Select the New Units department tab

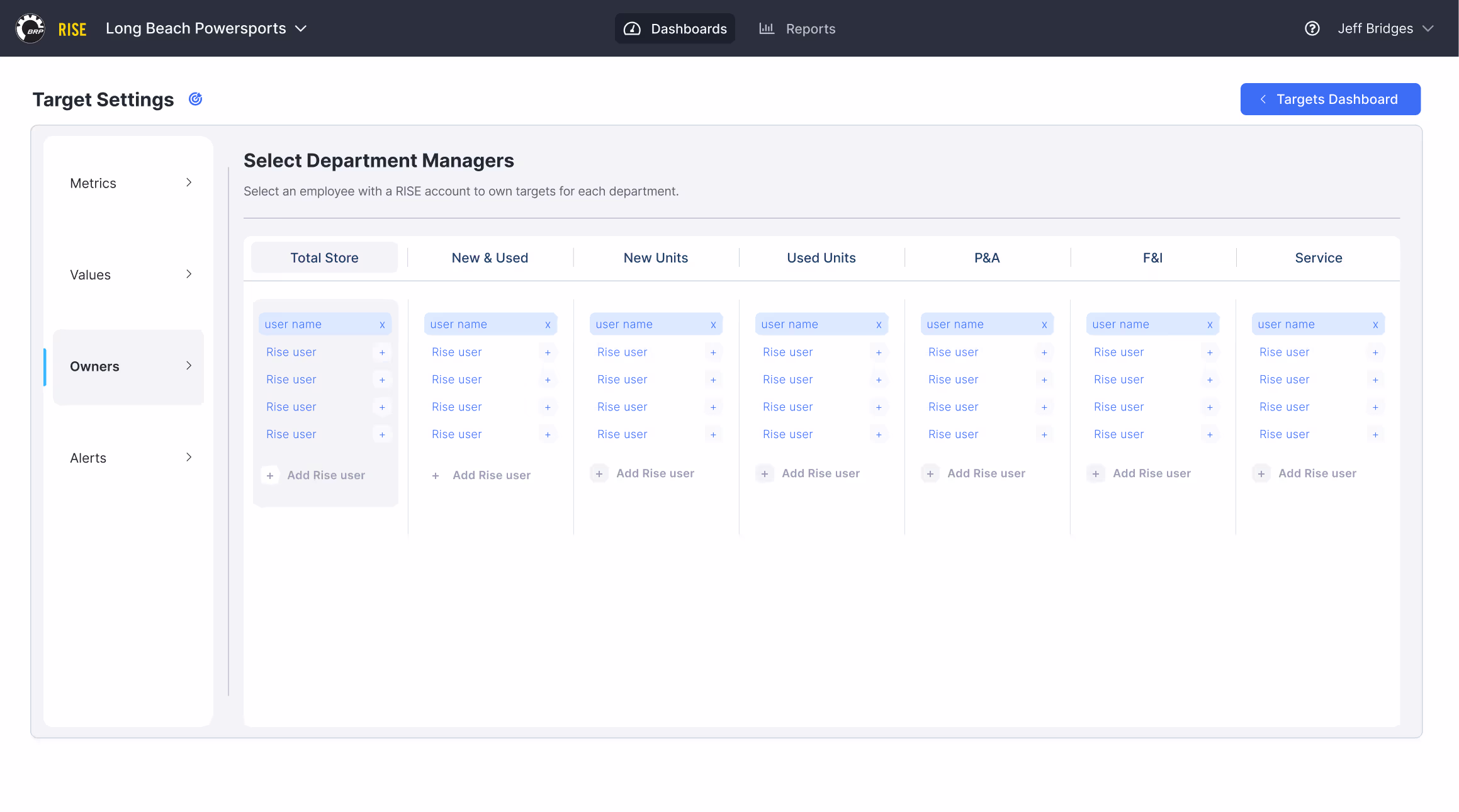pos(655,257)
